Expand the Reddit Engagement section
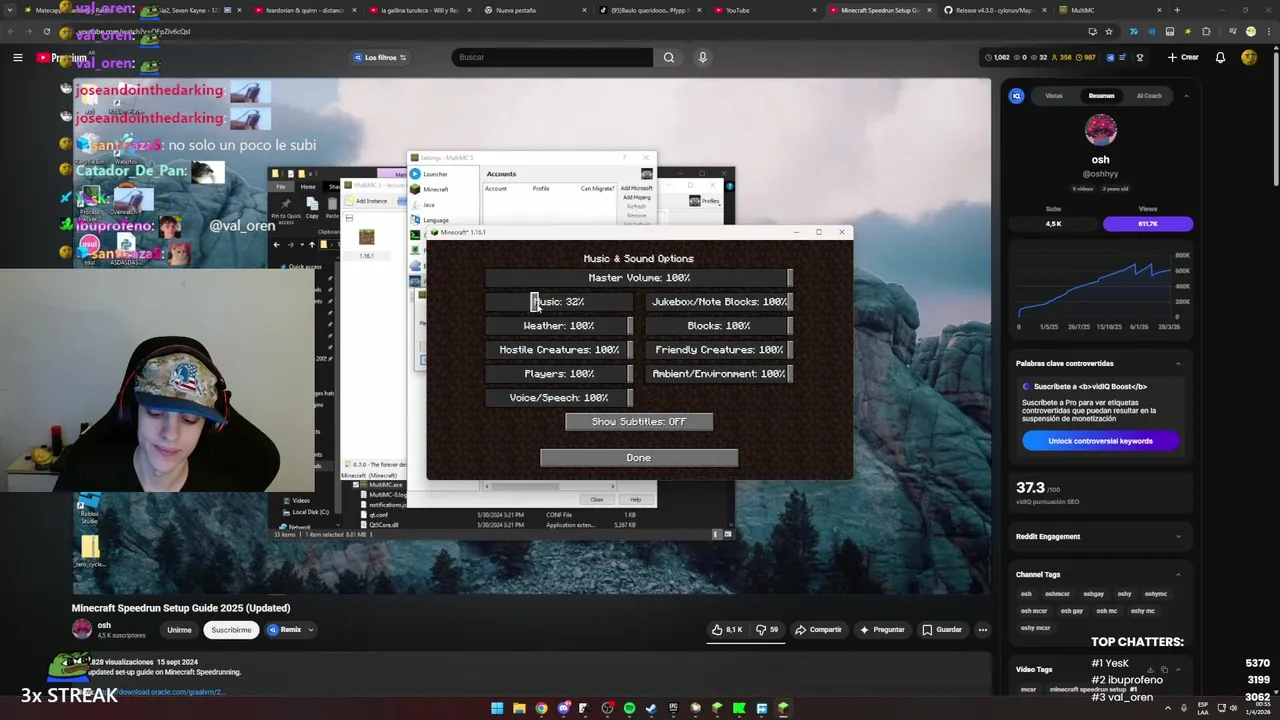 (1177, 537)
